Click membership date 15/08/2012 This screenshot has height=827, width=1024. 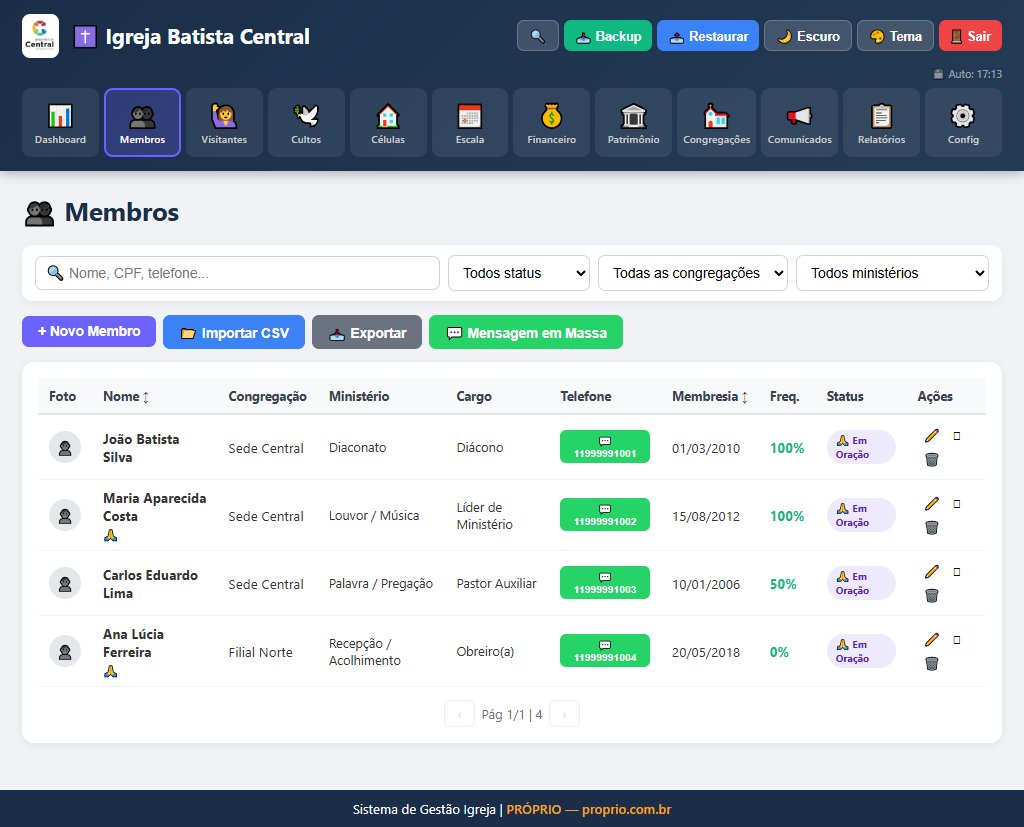tap(705, 516)
